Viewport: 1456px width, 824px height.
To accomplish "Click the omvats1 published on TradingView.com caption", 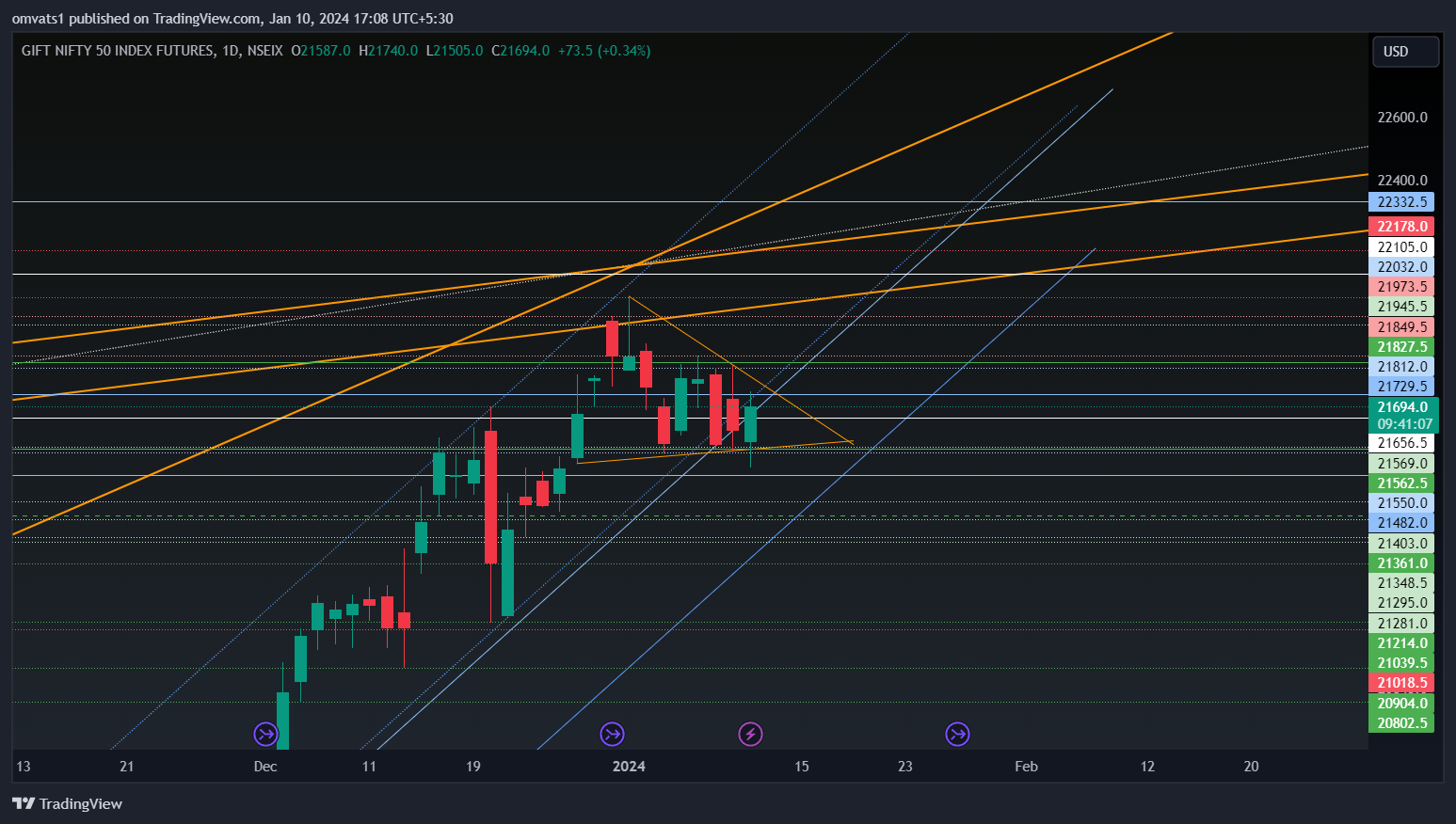I will [232, 19].
